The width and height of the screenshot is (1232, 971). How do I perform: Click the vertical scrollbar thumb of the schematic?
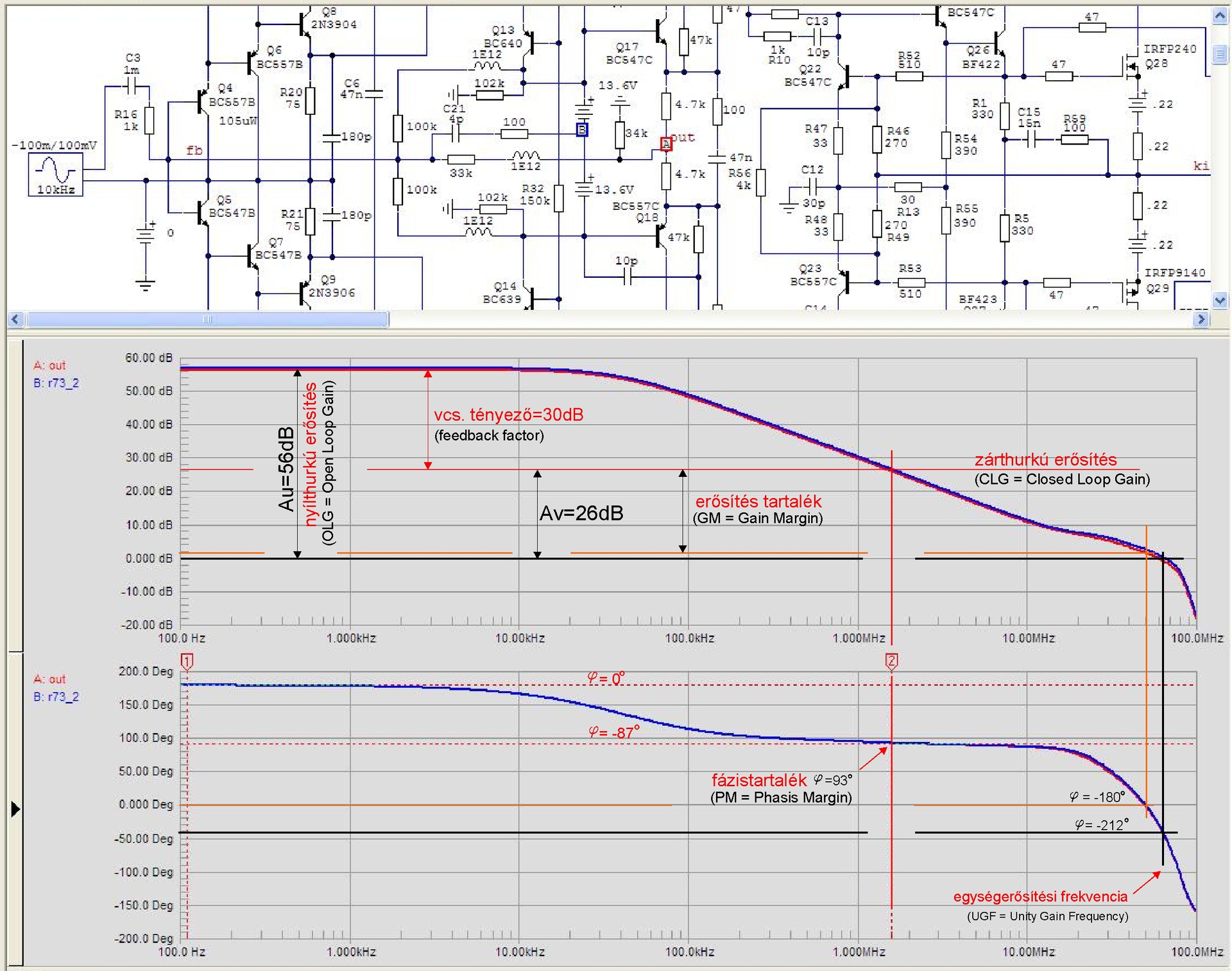1219,55
